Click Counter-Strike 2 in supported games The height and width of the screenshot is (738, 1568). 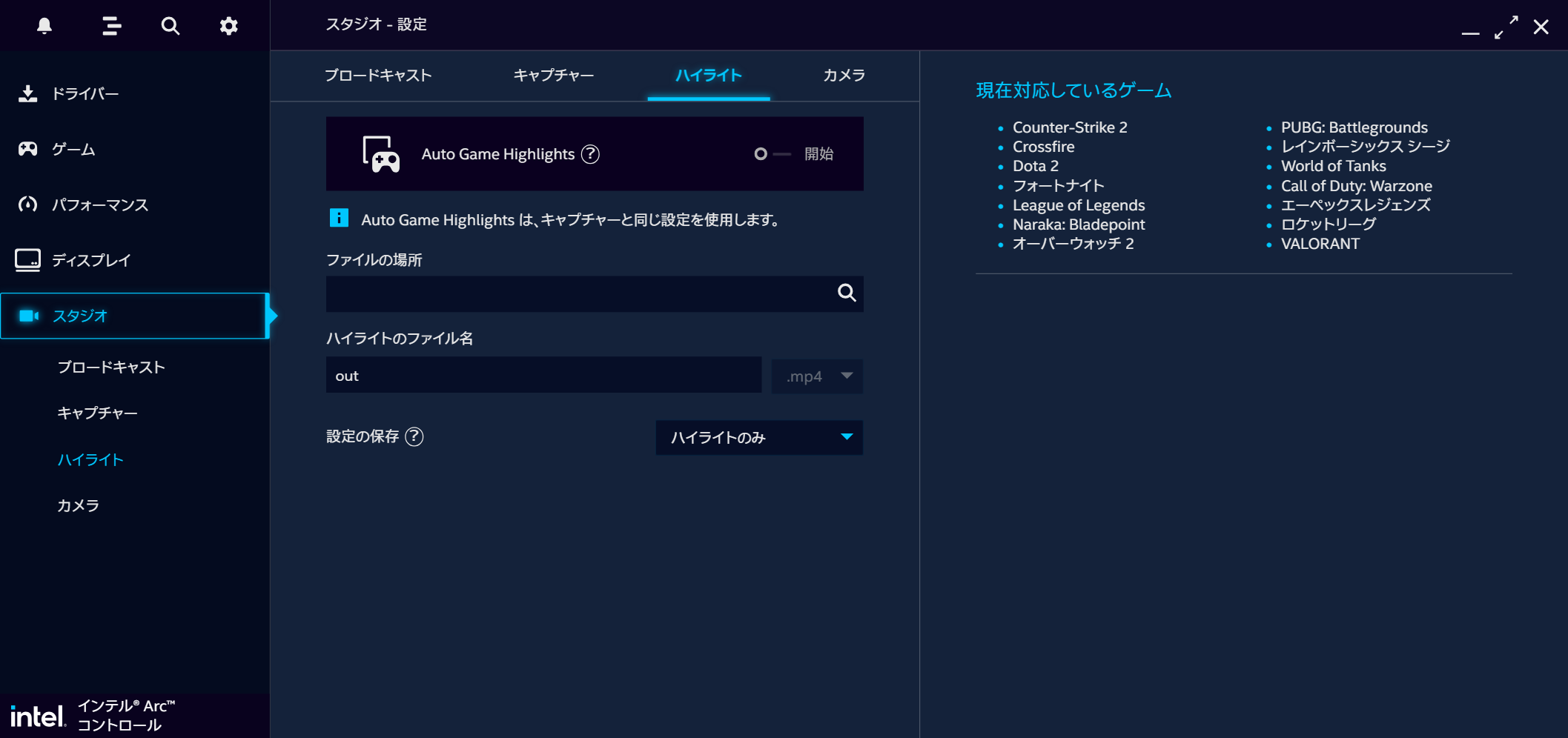point(1070,127)
